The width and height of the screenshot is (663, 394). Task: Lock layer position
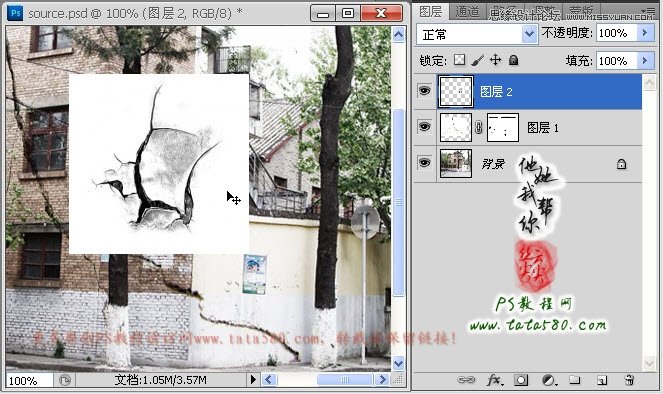coord(495,60)
